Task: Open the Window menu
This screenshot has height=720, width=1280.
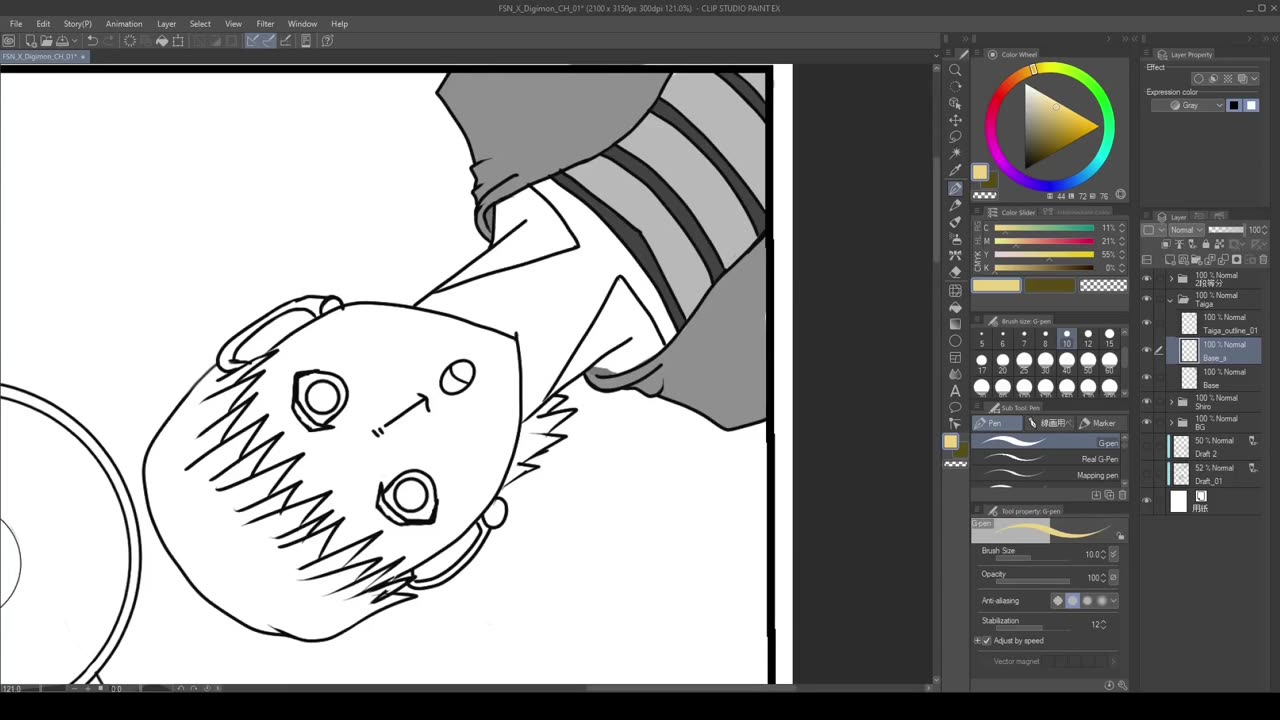Action: point(302,24)
